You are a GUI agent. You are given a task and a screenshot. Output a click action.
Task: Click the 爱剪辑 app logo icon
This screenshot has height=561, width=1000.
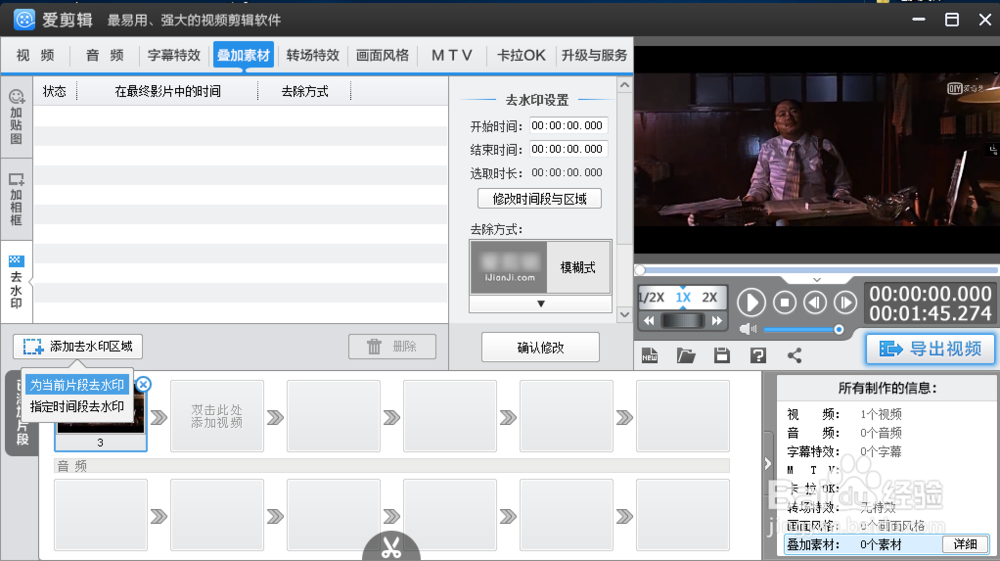24,20
